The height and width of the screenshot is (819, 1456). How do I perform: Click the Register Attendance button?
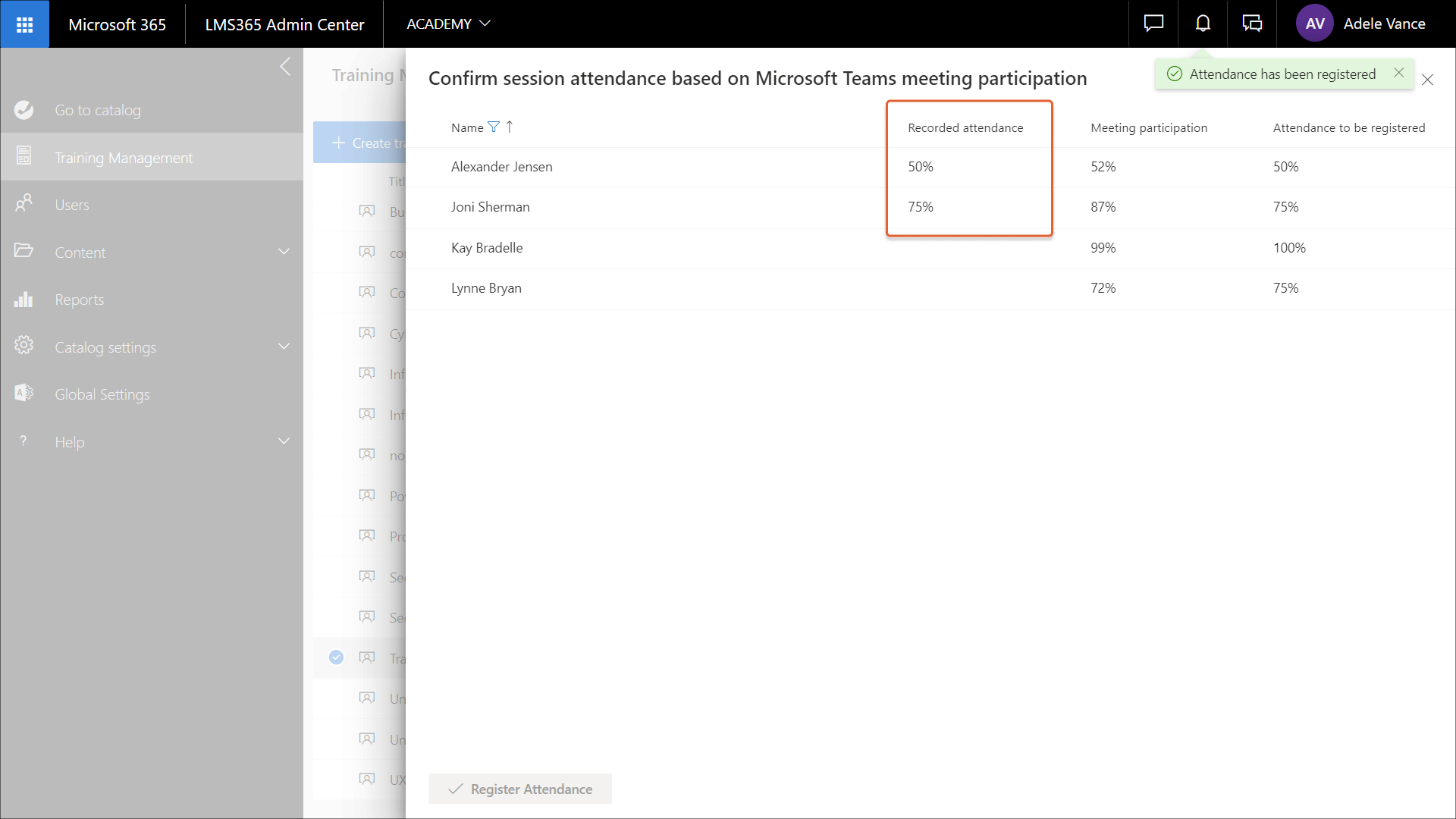pos(520,789)
